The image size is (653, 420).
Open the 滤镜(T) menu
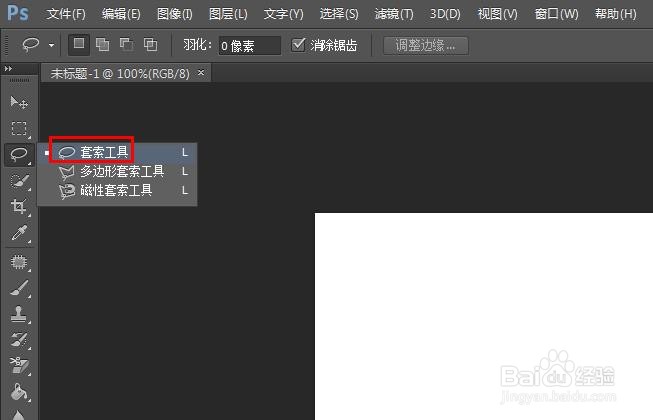(394, 14)
